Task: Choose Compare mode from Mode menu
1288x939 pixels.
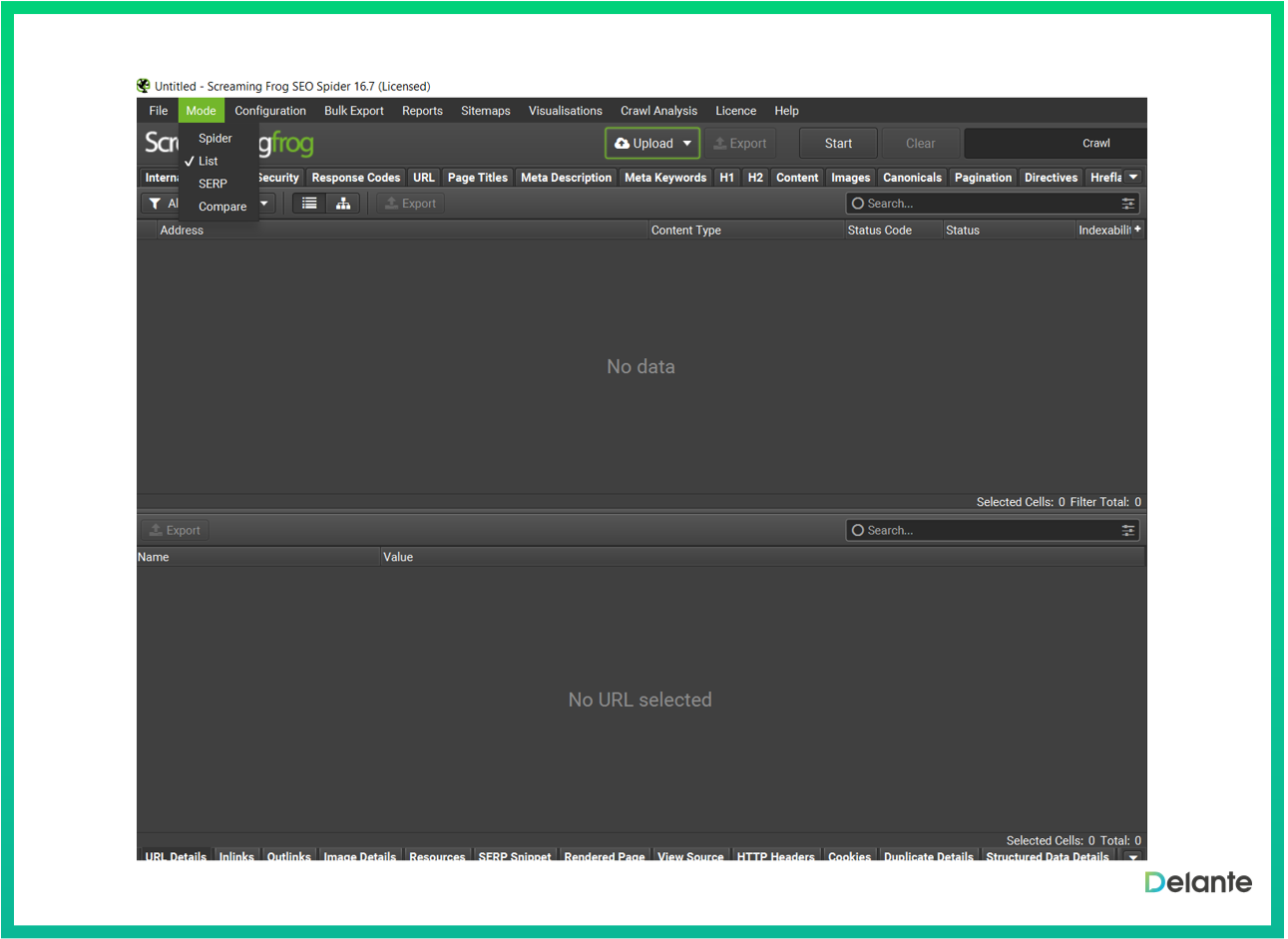Action: 222,207
